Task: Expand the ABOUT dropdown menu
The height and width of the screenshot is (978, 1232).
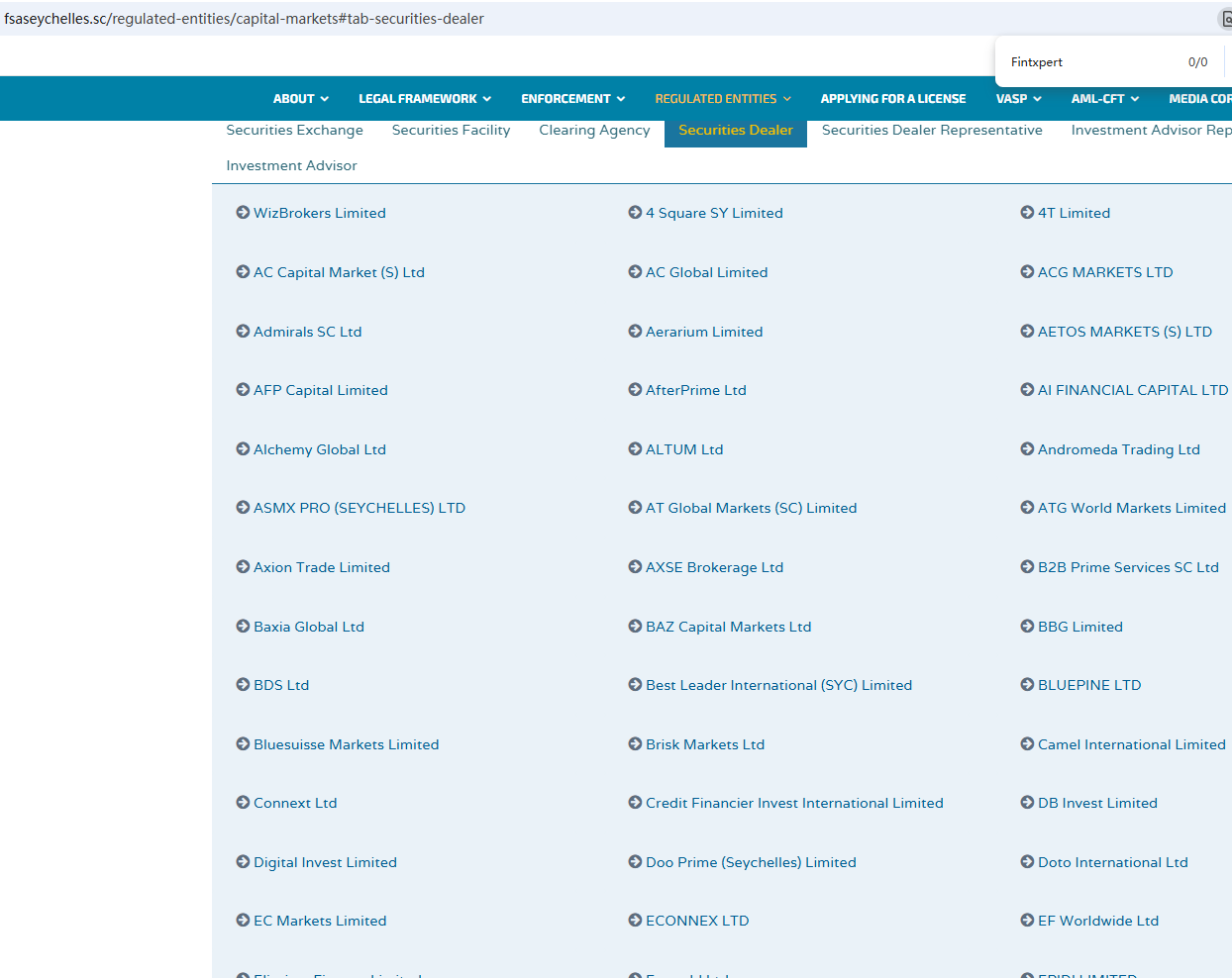Action: [x=300, y=99]
